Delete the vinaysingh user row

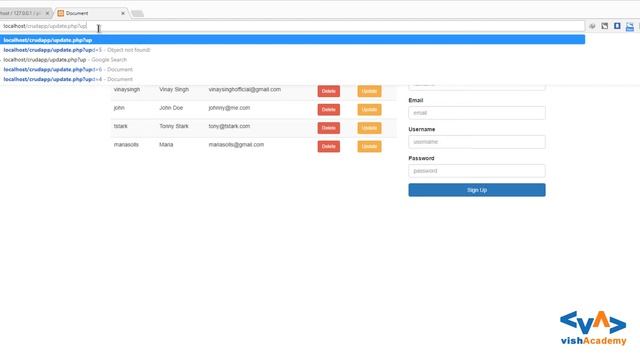(329, 91)
